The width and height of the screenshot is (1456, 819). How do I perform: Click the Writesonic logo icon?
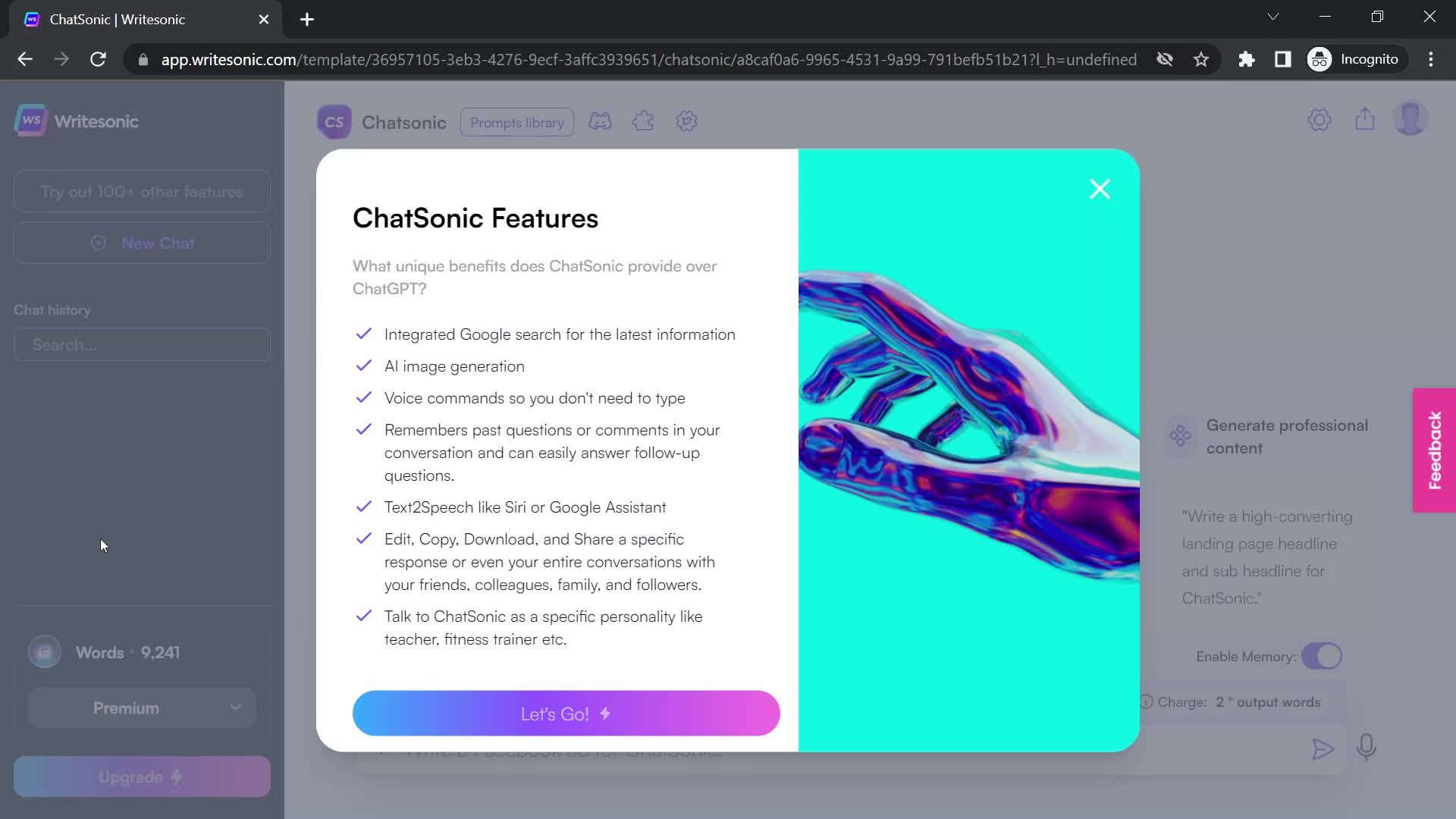tap(31, 120)
